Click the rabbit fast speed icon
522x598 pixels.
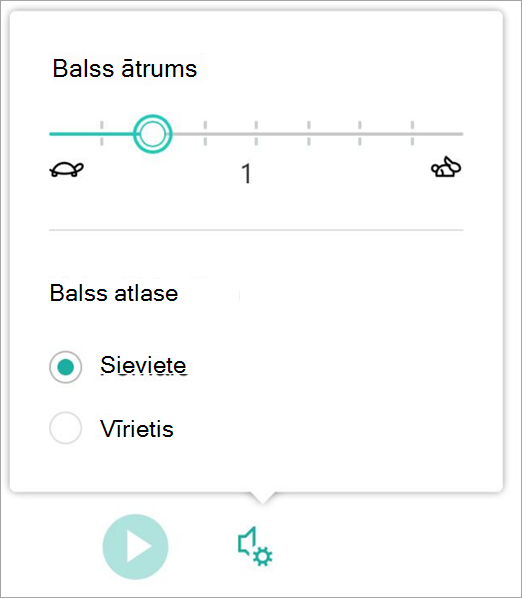[x=446, y=167]
